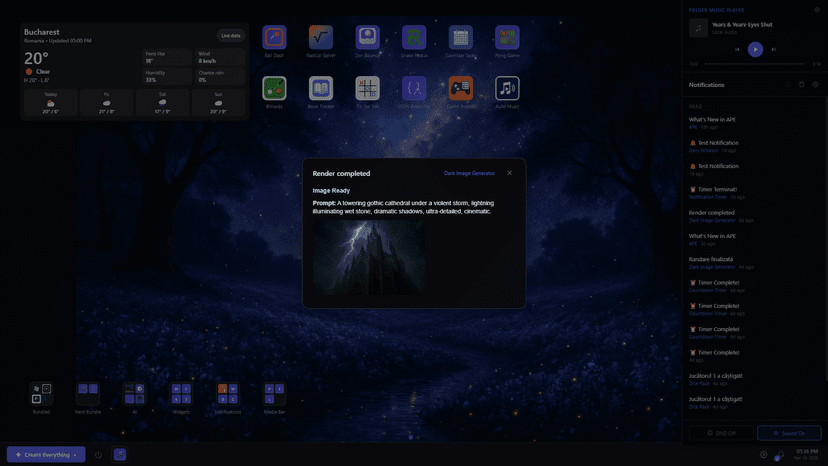Open music player settings gear
Image resolution: width=828 pixels, height=466 pixels.
(817, 10)
